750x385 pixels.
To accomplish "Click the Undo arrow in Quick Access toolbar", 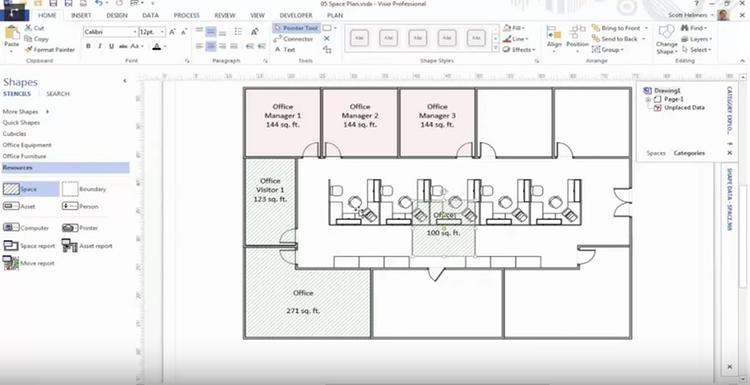I will pyautogui.click(x=98, y=3).
